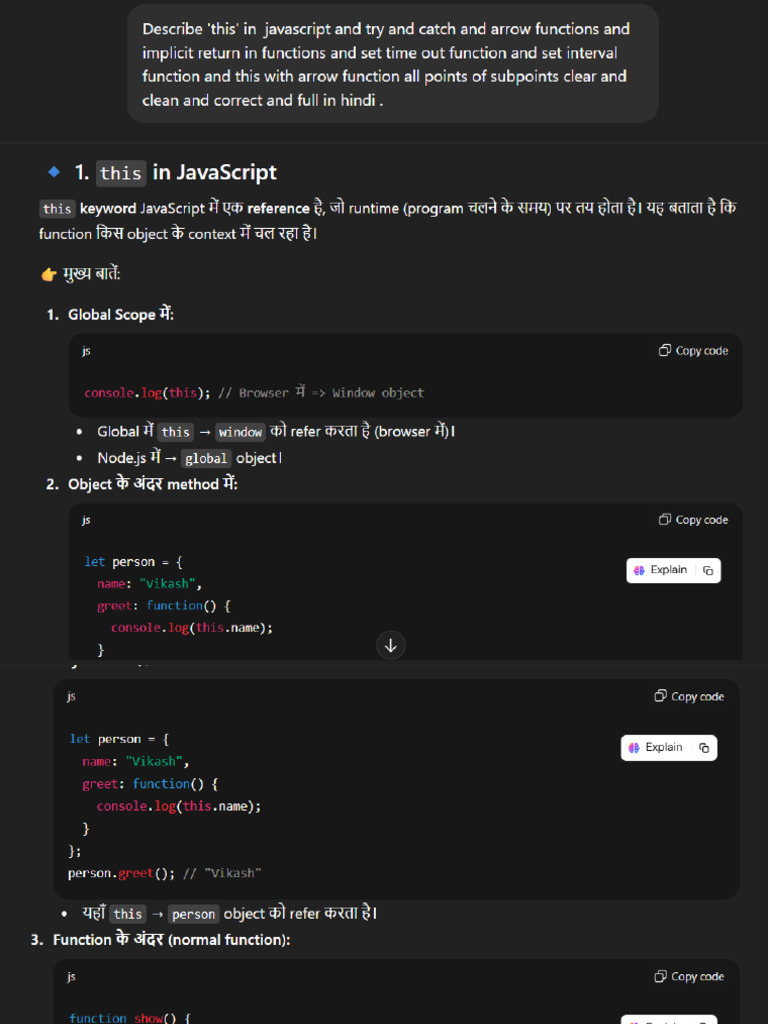Screen dimensions: 768x1024
Task: Click subheading '3. Function के अंदर (normal function):'
Action: point(161,940)
